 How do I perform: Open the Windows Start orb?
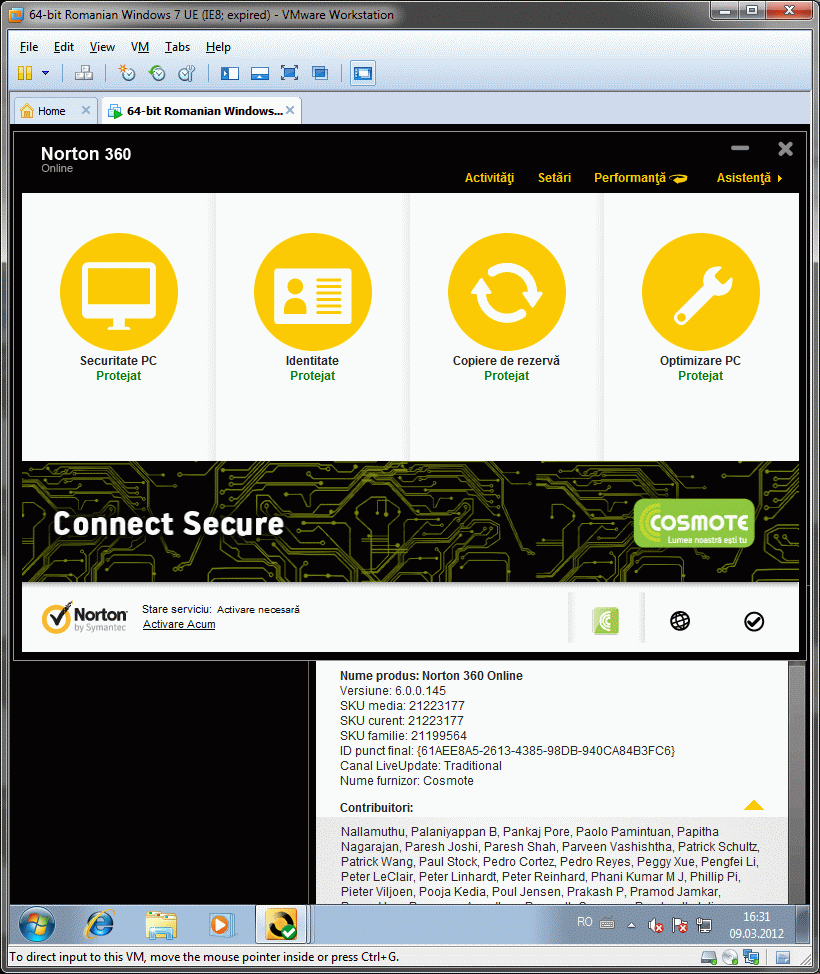coord(37,924)
